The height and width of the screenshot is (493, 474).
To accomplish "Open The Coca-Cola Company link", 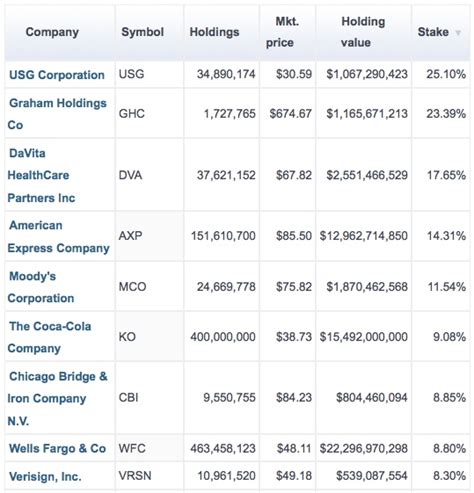I will pyautogui.click(x=49, y=337).
